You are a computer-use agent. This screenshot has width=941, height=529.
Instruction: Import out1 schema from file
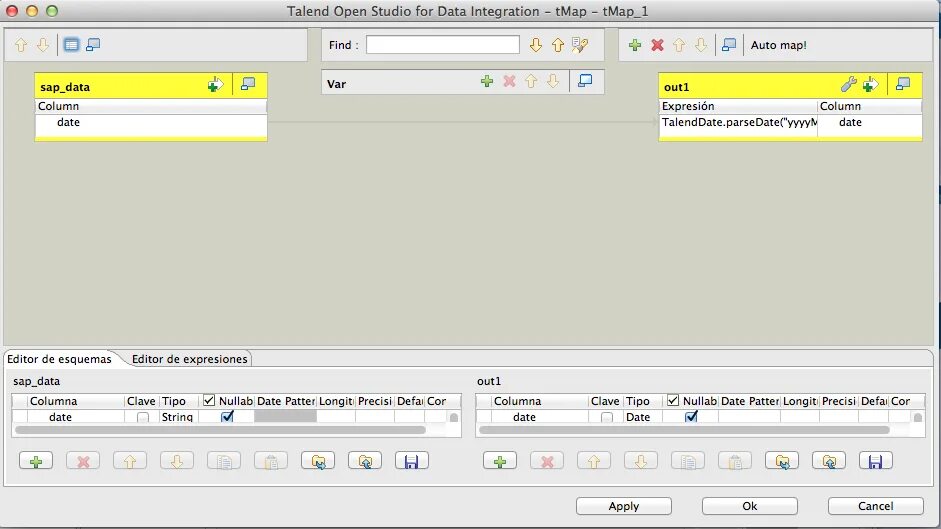782,461
